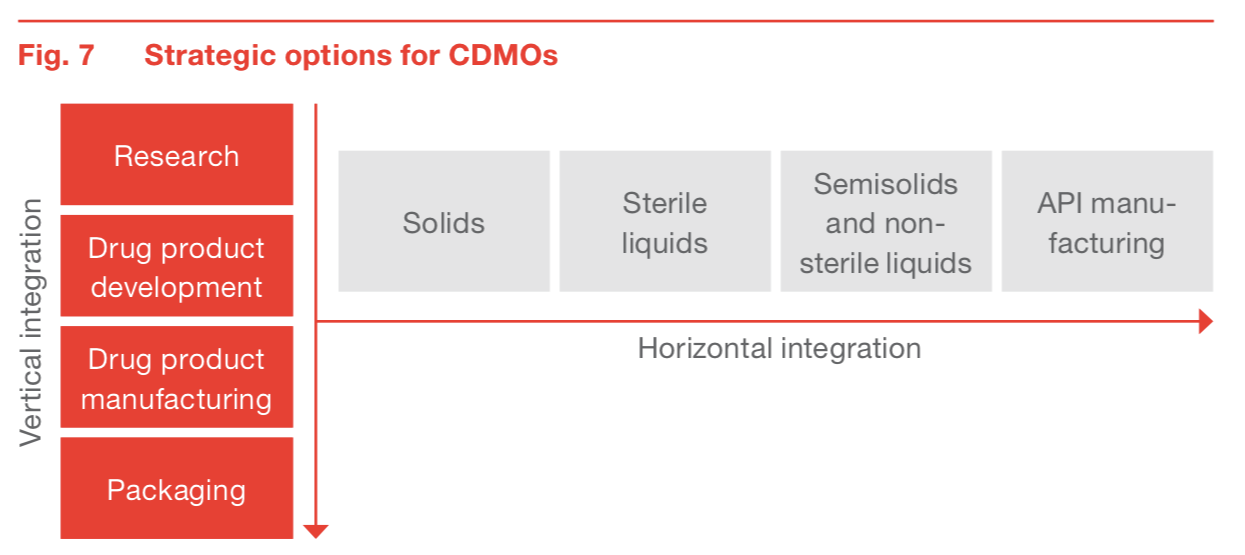Click the red right-pointing arrowhead of horizontal axis
Screen dimensions: 1245x555
1205,321
